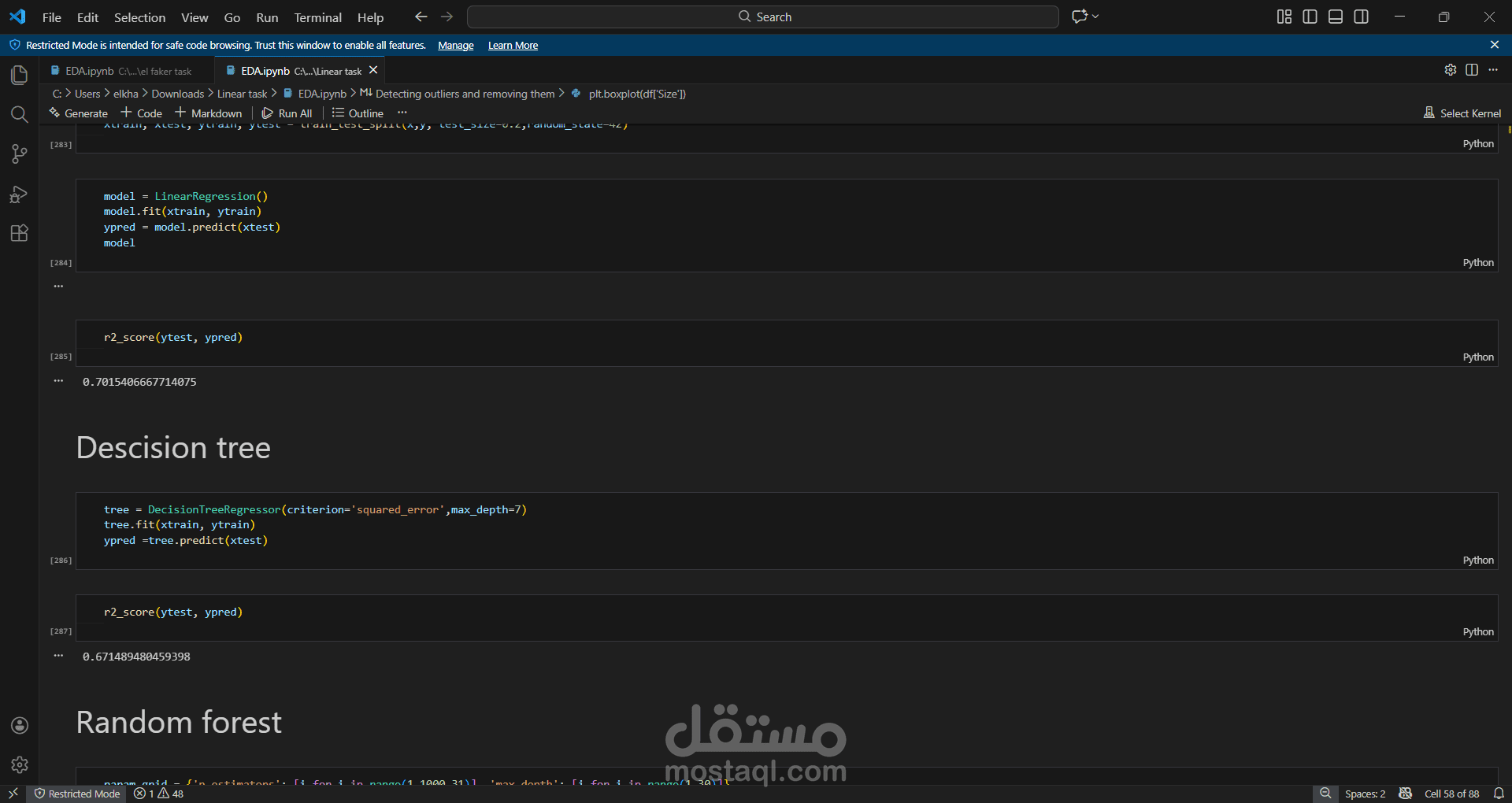The height and width of the screenshot is (803, 1512).
Task: Open the remote window indicator
Action: 13,794
